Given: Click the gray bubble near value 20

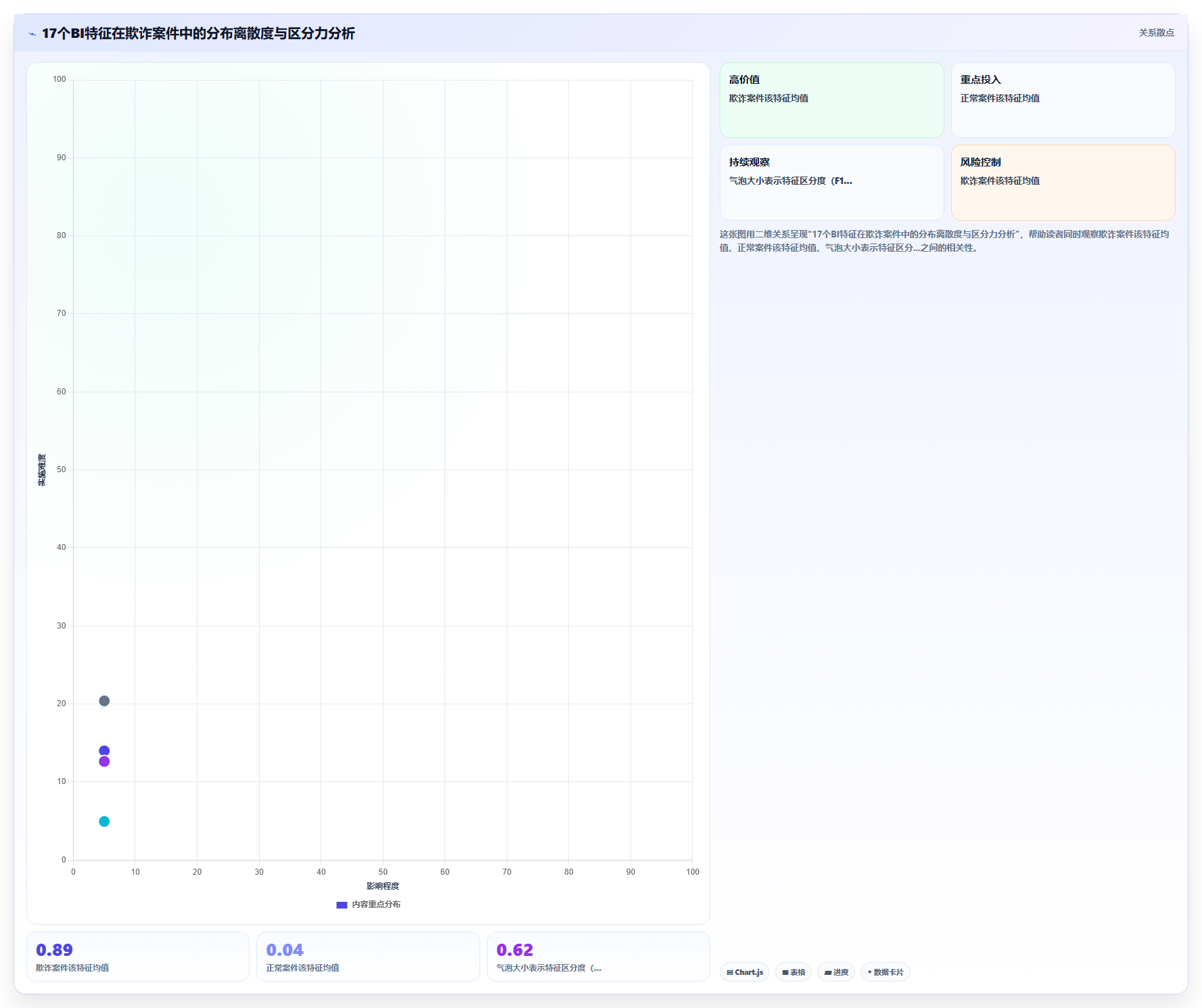Looking at the screenshot, I should (104, 701).
